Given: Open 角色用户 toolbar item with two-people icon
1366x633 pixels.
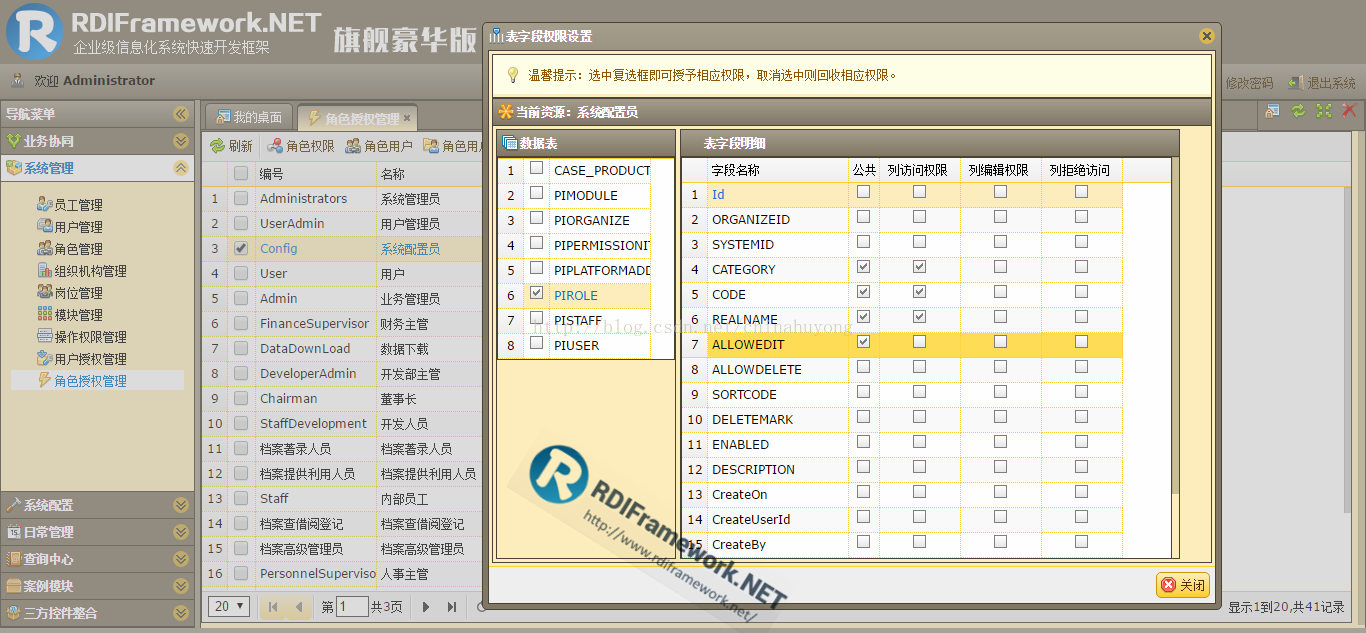Looking at the screenshot, I should point(379,146).
